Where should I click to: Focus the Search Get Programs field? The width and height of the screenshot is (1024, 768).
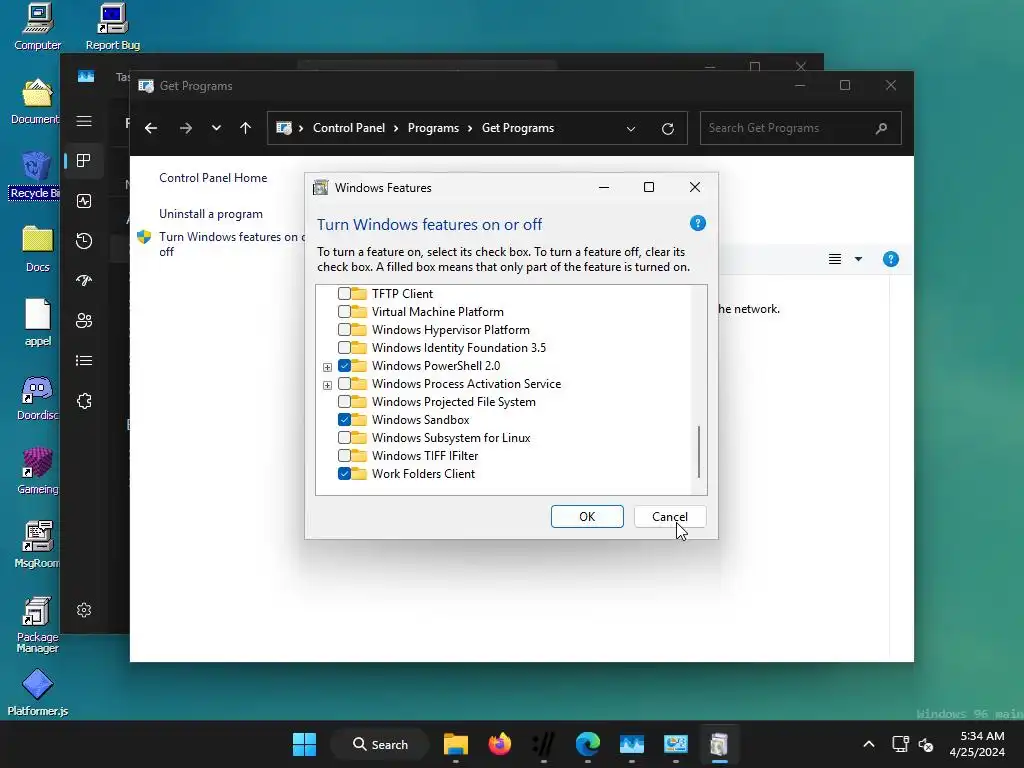point(801,128)
